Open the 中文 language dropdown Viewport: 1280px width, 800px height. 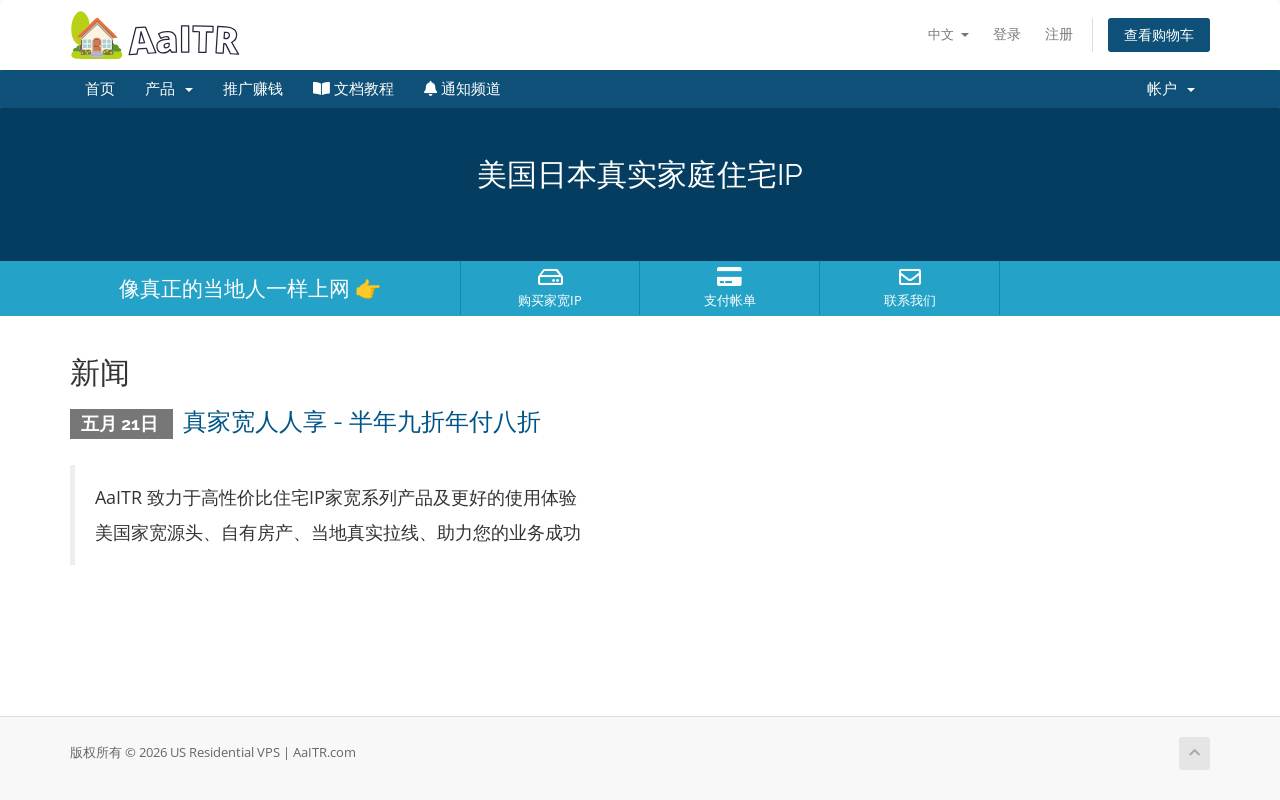pos(948,35)
